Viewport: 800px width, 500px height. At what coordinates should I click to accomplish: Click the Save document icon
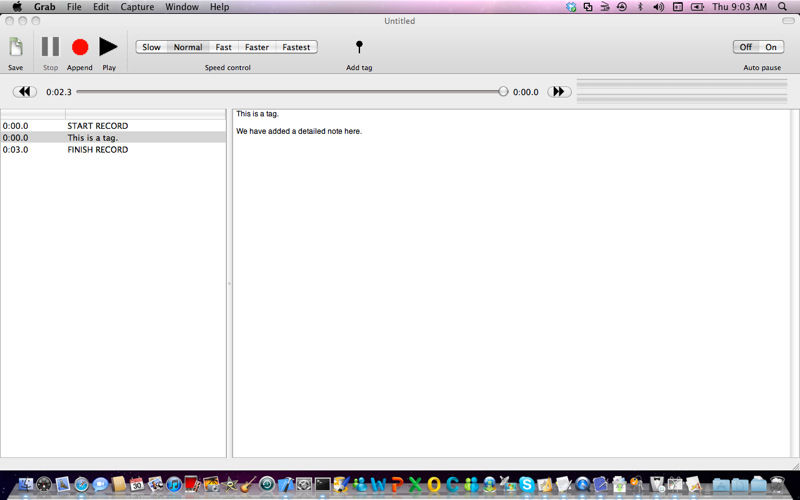[x=16, y=47]
